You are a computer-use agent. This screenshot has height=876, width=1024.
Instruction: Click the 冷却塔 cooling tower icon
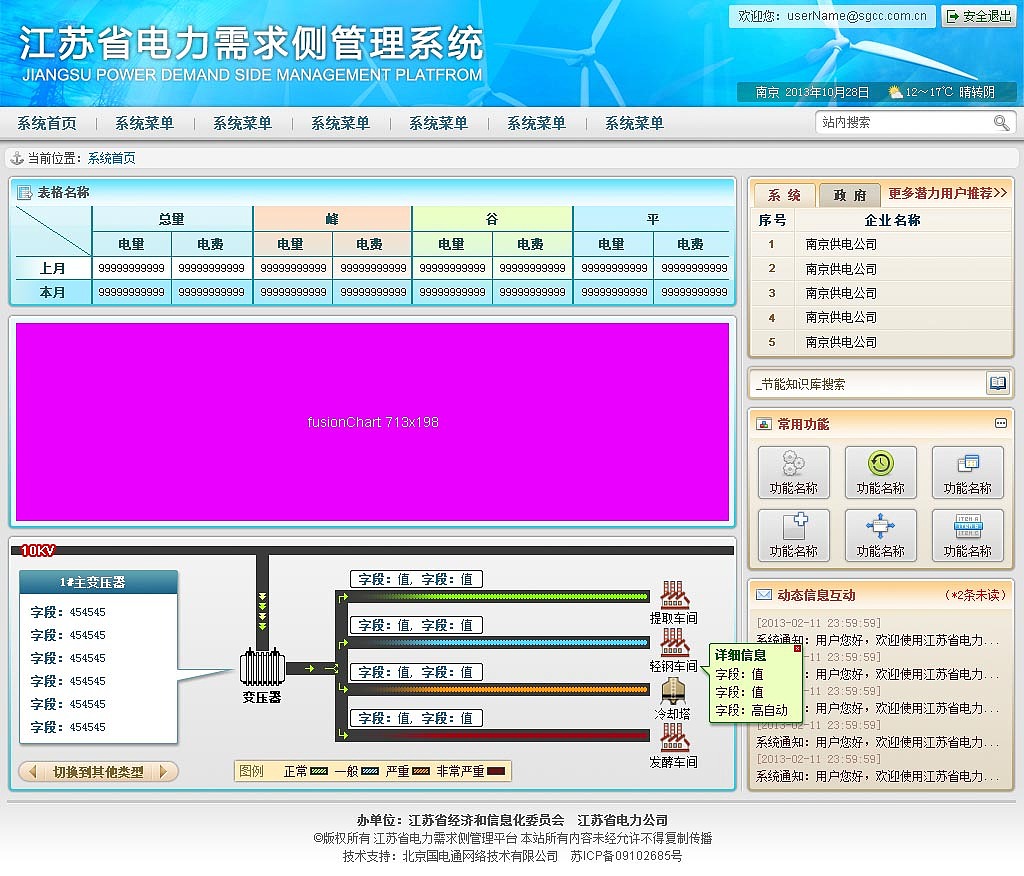pyautogui.click(x=674, y=689)
